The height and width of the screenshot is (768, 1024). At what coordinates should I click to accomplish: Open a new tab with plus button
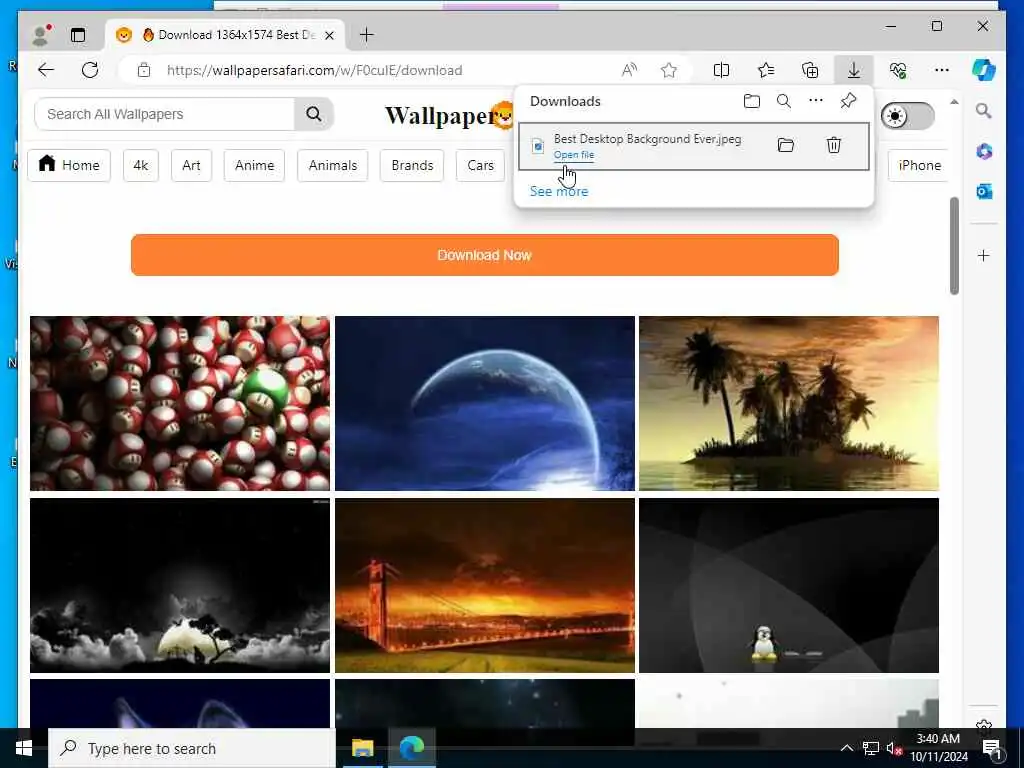click(x=367, y=35)
